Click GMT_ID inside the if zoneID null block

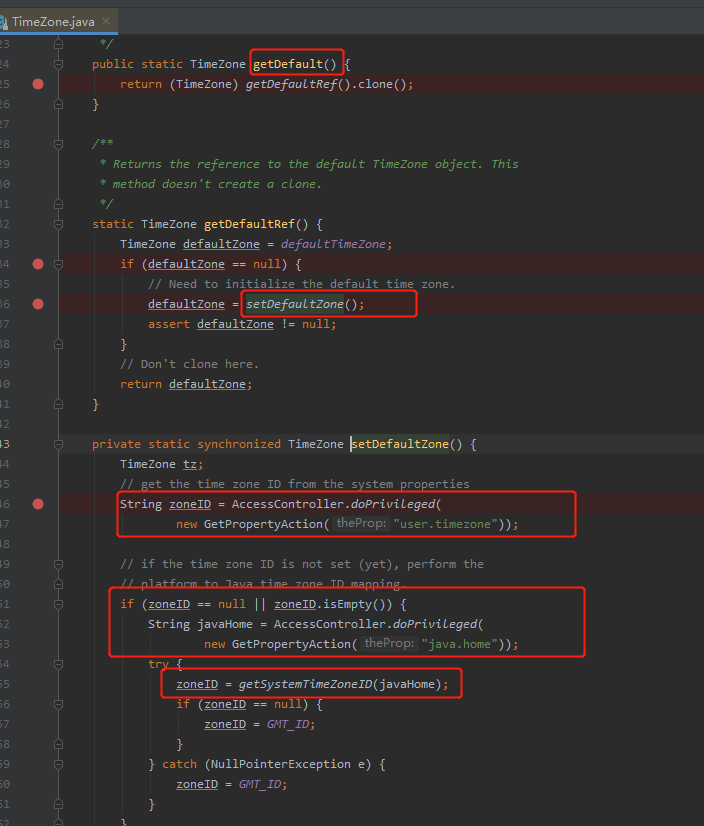click(288, 724)
